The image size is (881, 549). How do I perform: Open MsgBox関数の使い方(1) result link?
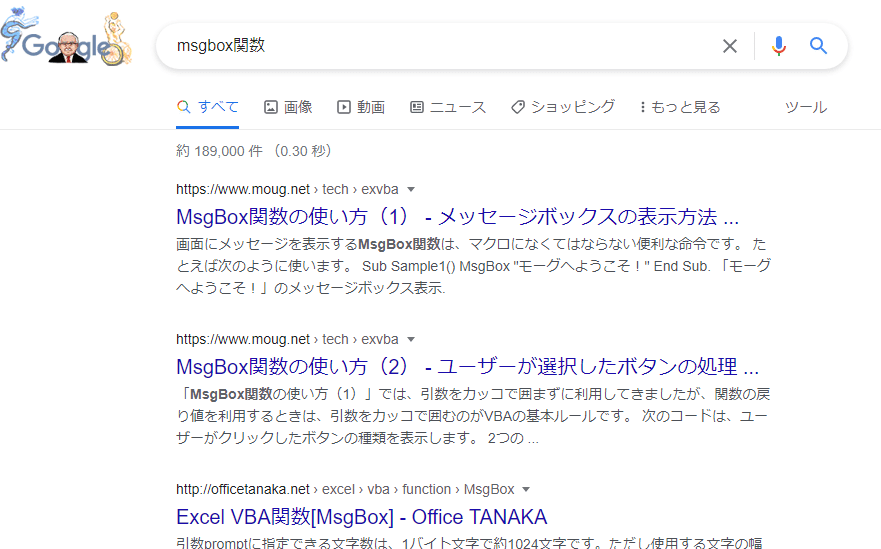(457, 217)
